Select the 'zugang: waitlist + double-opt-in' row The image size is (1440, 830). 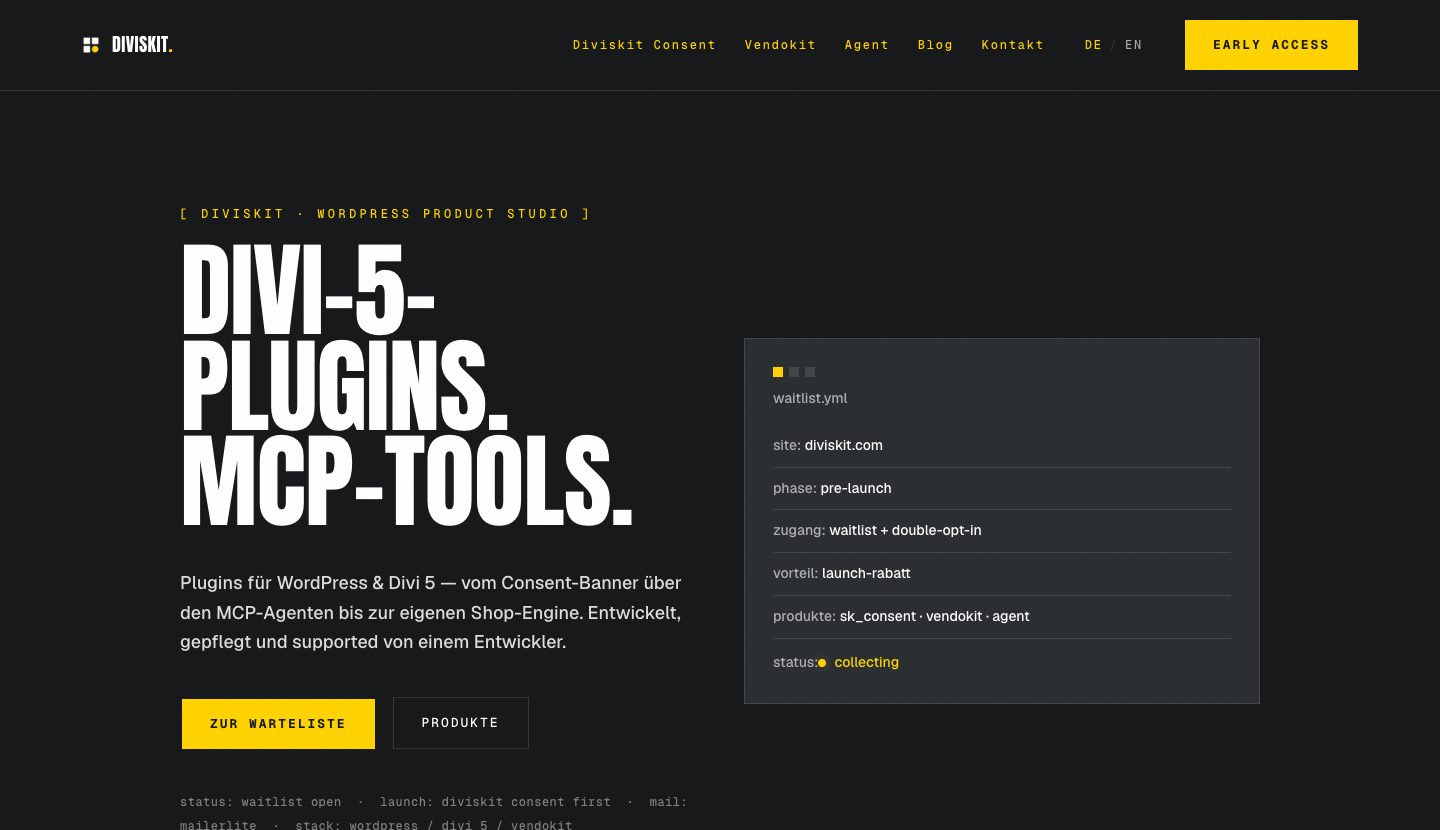click(x=1002, y=531)
